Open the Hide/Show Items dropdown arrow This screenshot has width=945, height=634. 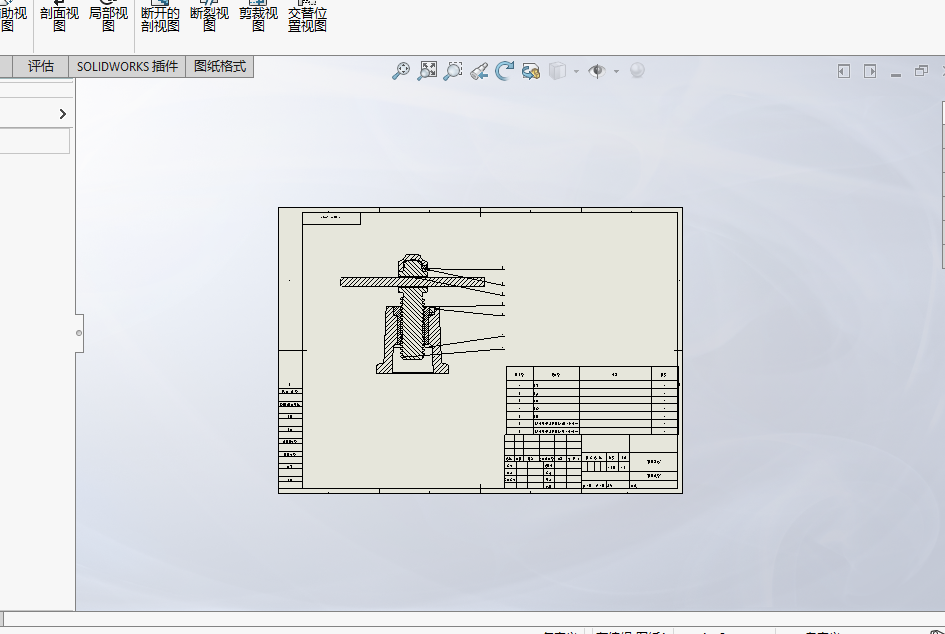[615, 71]
